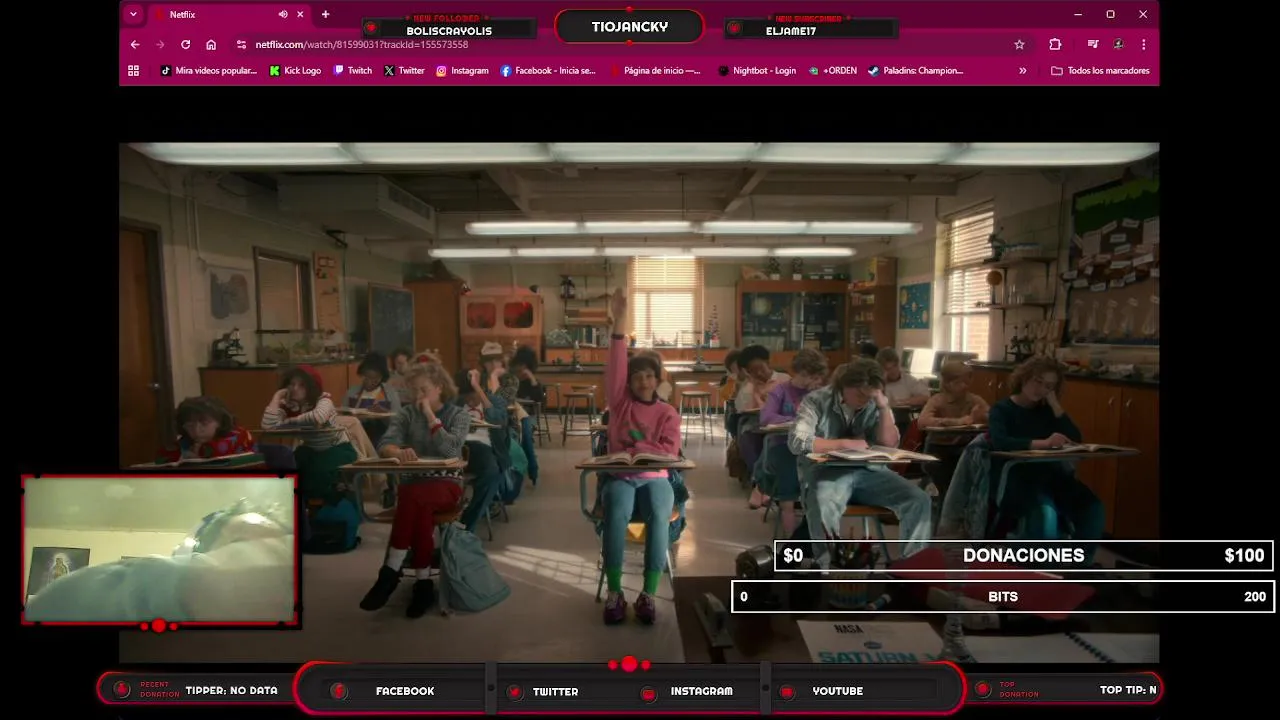The width and height of the screenshot is (1280, 720).
Task: Click the BOLISCRAYOLIS new follower name
Action: pos(449,31)
